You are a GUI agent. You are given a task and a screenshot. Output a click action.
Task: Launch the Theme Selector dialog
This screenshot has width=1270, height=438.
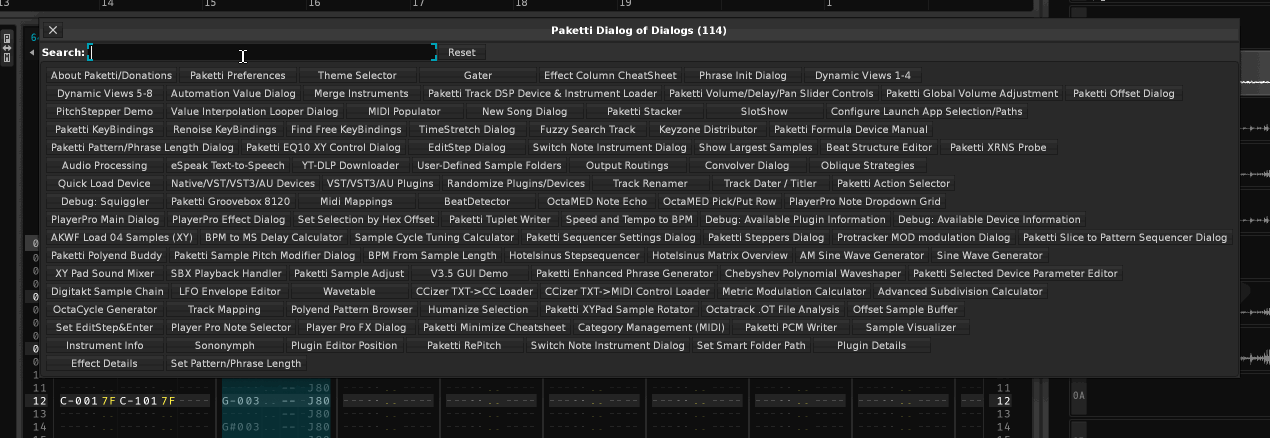coord(357,76)
